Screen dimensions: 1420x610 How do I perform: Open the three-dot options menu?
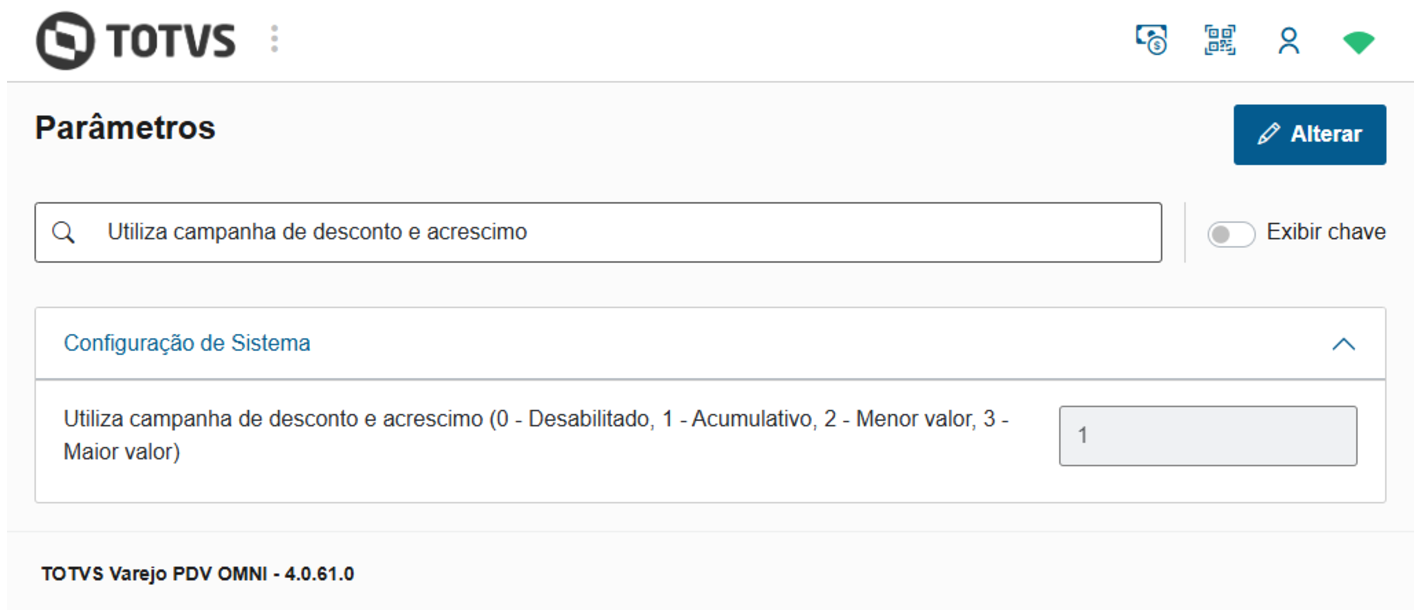point(274,40)
